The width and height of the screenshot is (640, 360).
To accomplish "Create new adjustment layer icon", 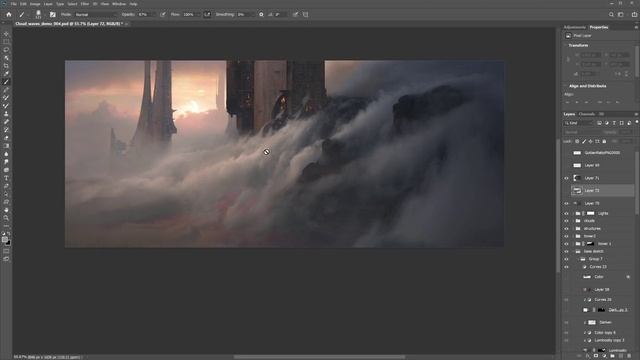I will click(x=604, y=356).
